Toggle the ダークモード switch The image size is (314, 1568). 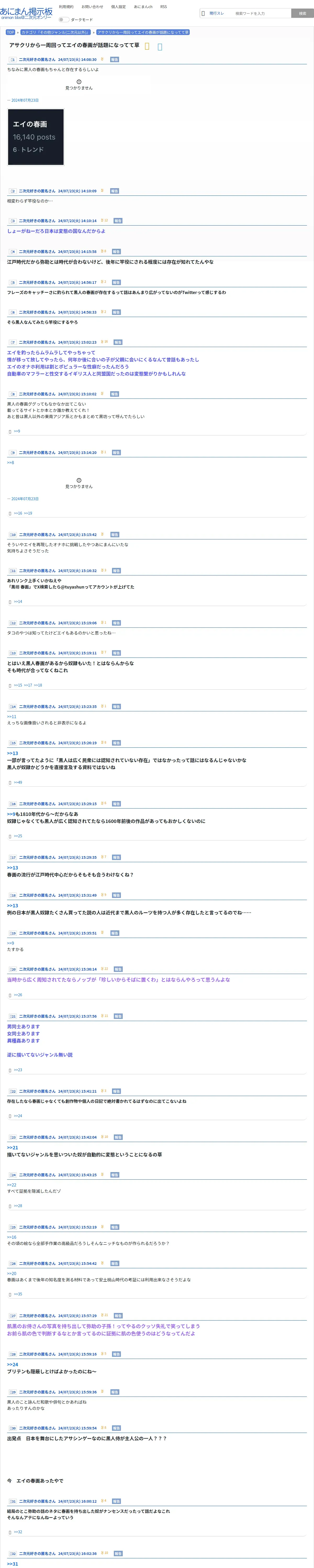[x=63, y=20]
